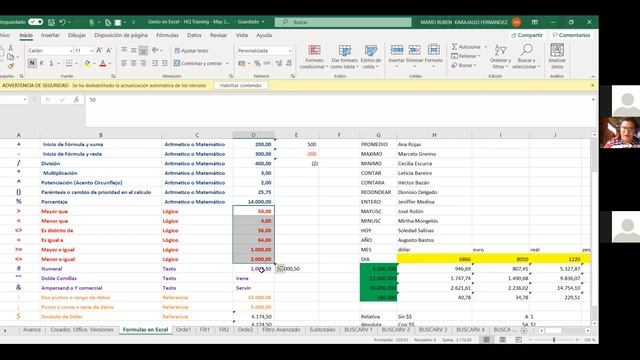Toggle Align left horizontal alignment
Image resolution: width=640 pixels, height=360 pixels.
(x=124, y=63)
